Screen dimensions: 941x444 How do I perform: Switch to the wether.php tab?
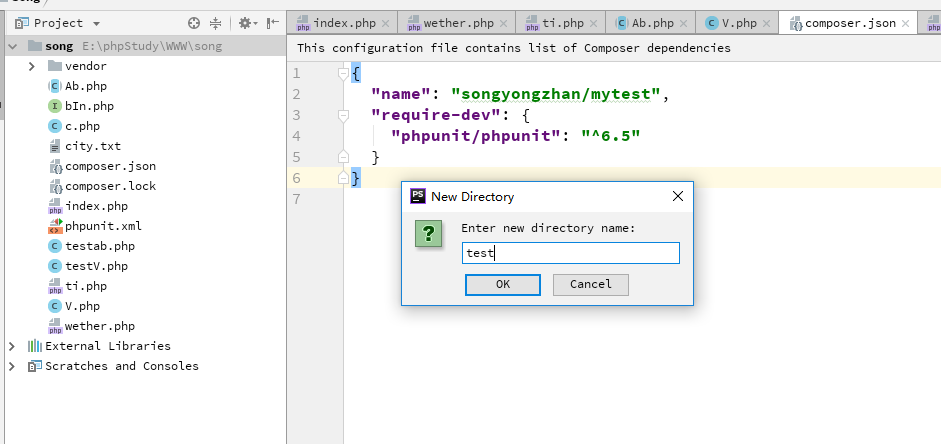click(x=458, y=23)
